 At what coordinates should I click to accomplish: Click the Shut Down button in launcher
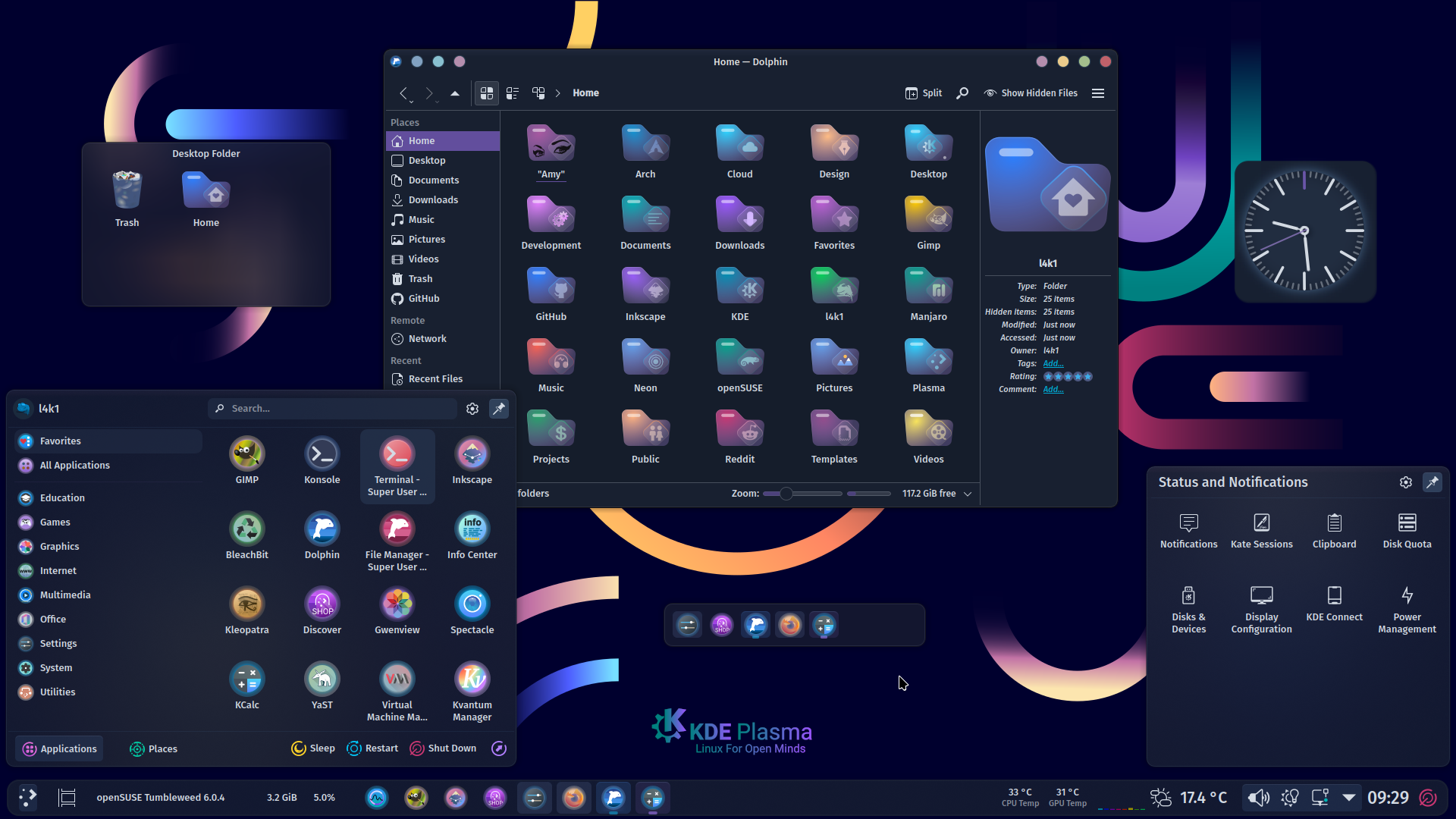[x=444, y=748]
